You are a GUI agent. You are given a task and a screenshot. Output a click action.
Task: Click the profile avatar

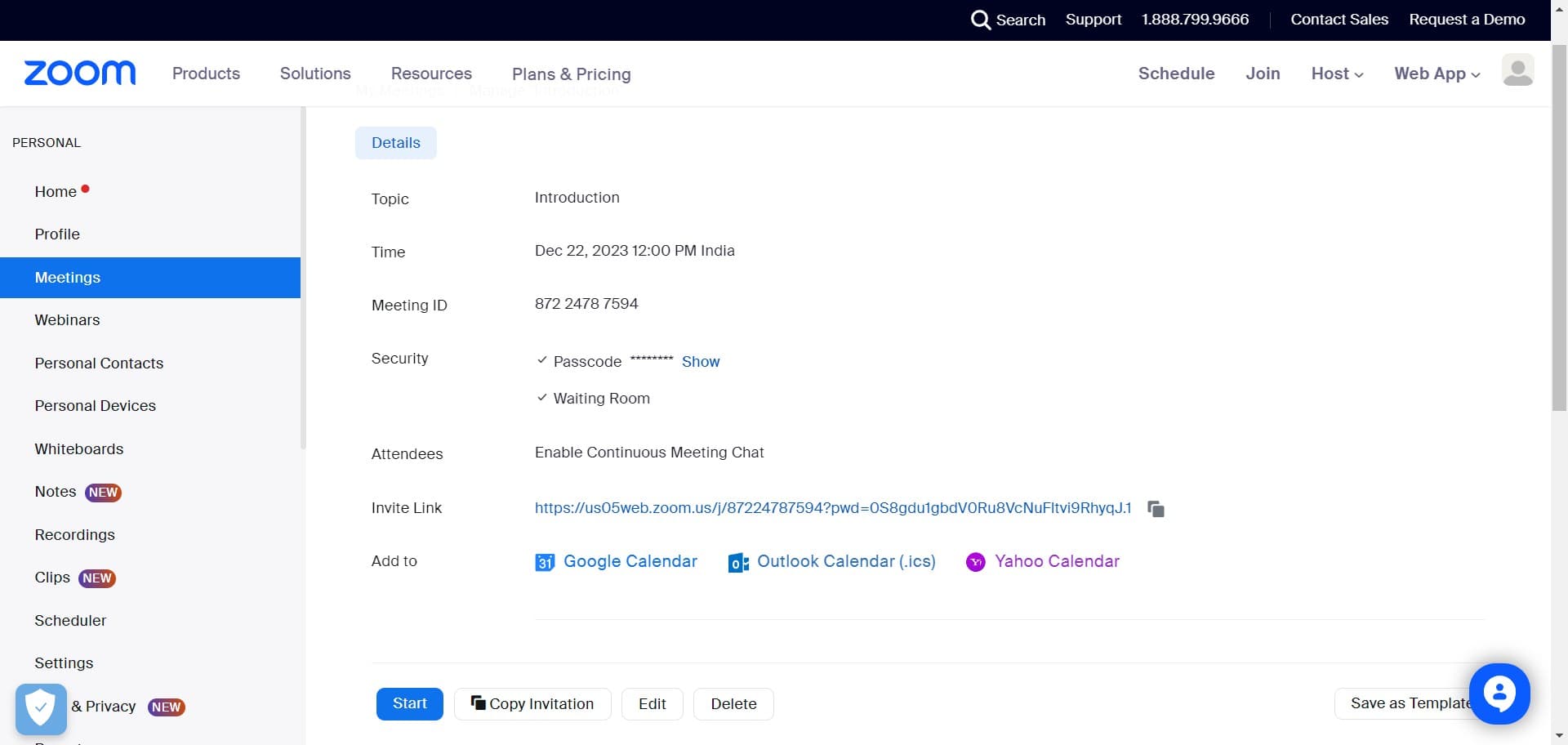pos(1517,71)
